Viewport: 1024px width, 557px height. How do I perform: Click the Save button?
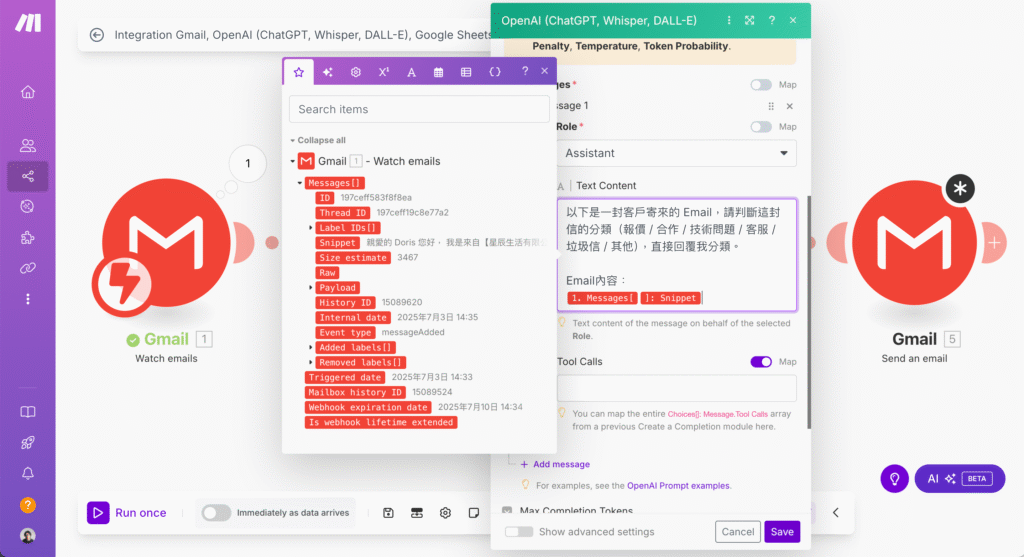point(782,532)
